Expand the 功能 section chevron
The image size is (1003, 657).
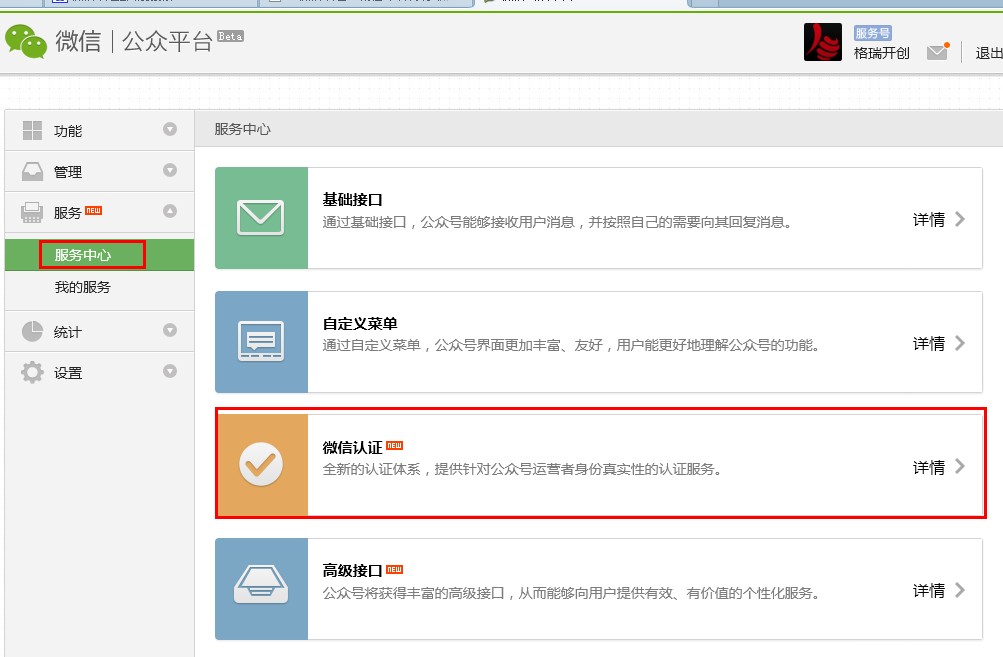170,129
